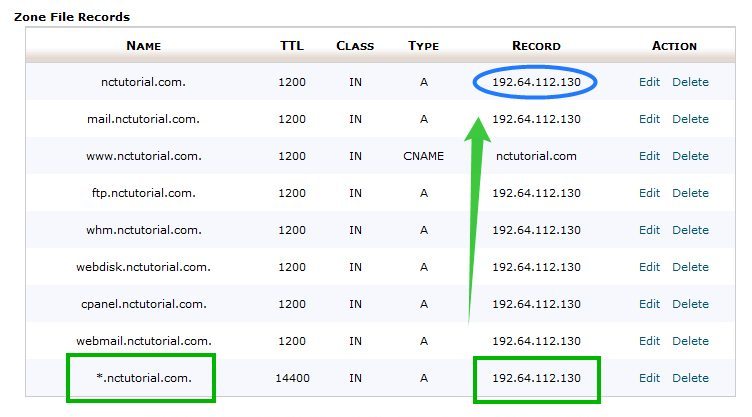Viewport: 752px width, 417px height.
Task: Edit the ftp.nctutorial.com. record
Action: [x=649, y=193]
